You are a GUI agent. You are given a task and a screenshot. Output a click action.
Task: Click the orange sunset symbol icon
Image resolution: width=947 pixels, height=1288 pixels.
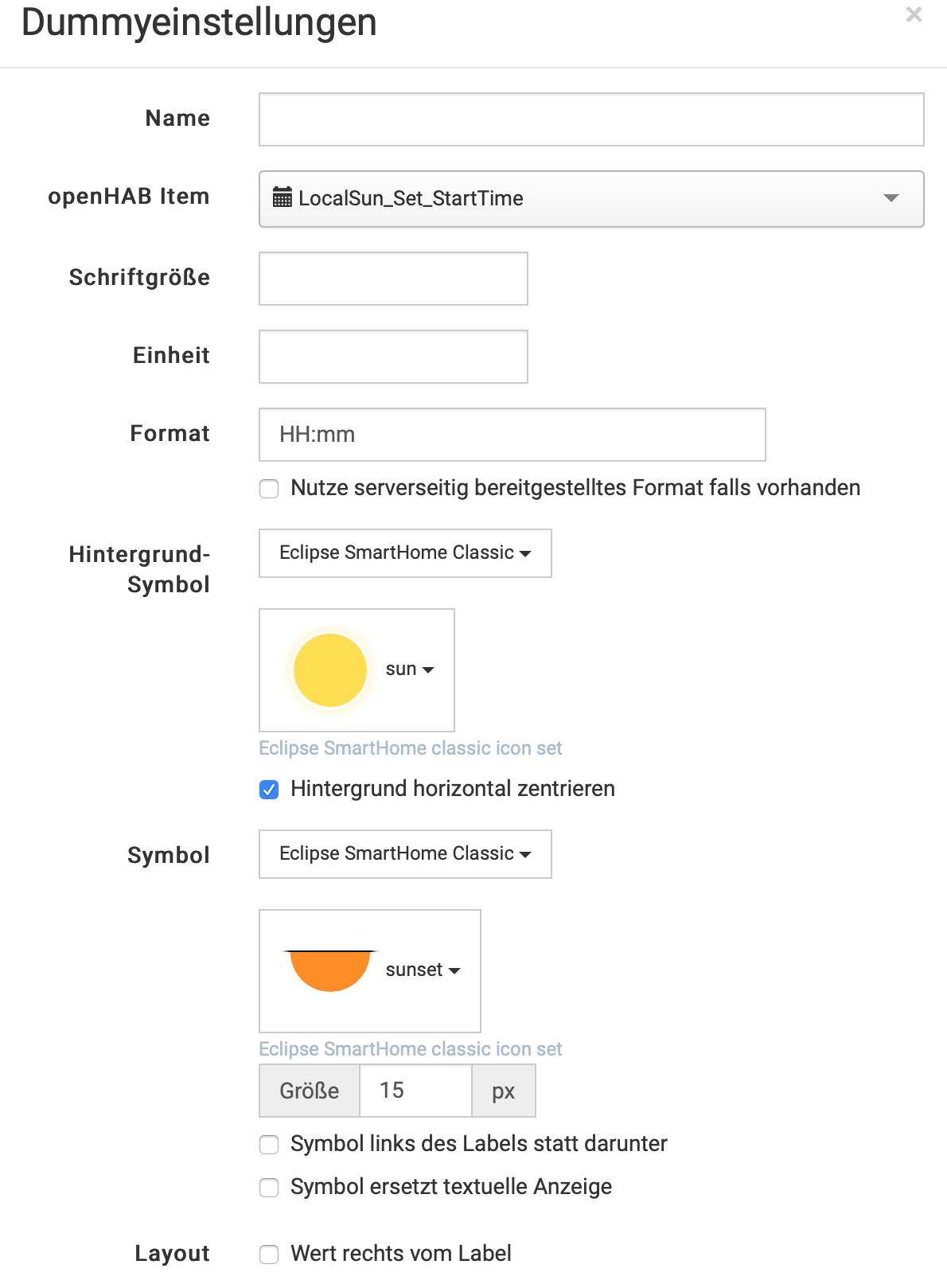click(330, 970)
